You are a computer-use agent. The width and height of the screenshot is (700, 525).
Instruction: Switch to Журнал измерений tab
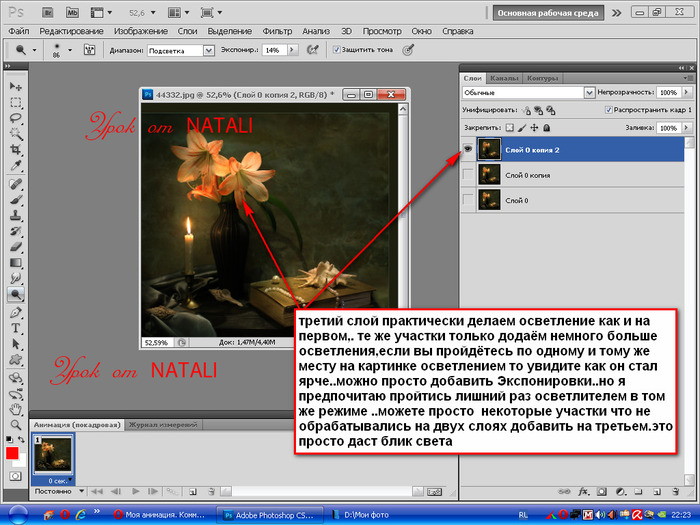point(163,425)
